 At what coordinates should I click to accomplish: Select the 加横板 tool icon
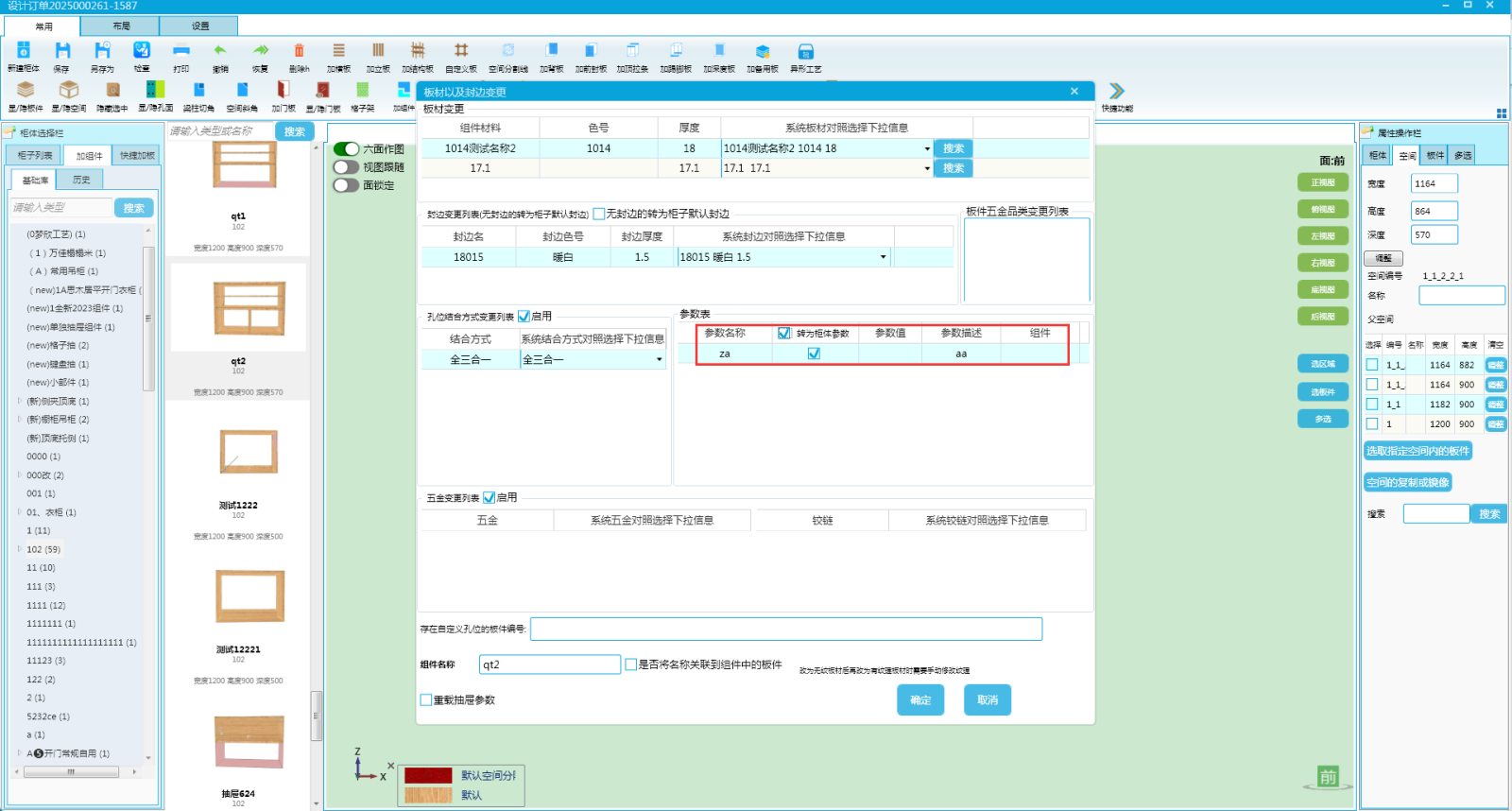338,52
